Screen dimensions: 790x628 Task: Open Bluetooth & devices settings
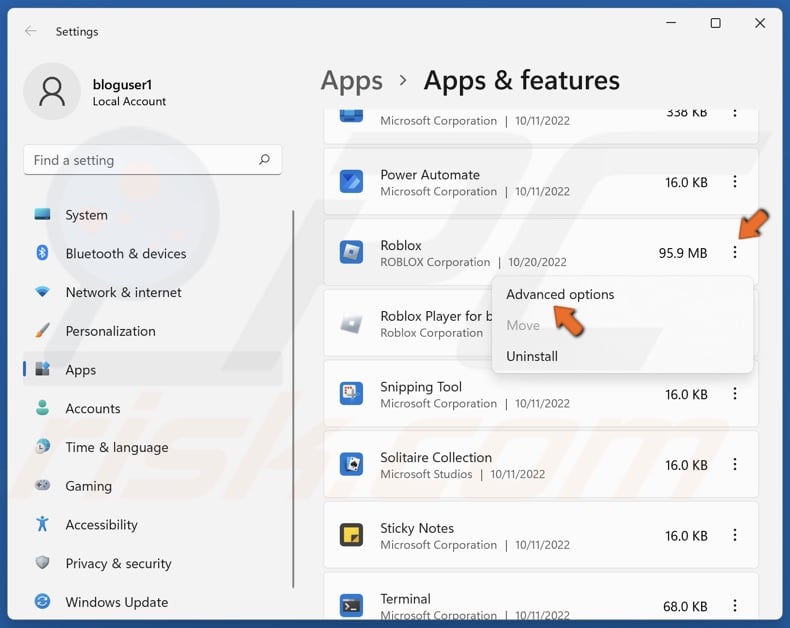[152, 254]
